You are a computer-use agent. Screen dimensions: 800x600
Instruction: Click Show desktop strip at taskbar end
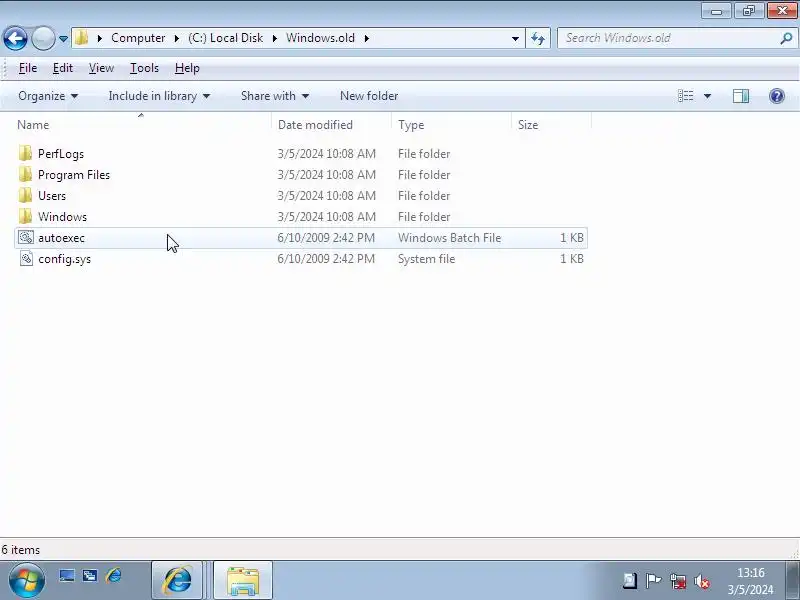[792, 580]
